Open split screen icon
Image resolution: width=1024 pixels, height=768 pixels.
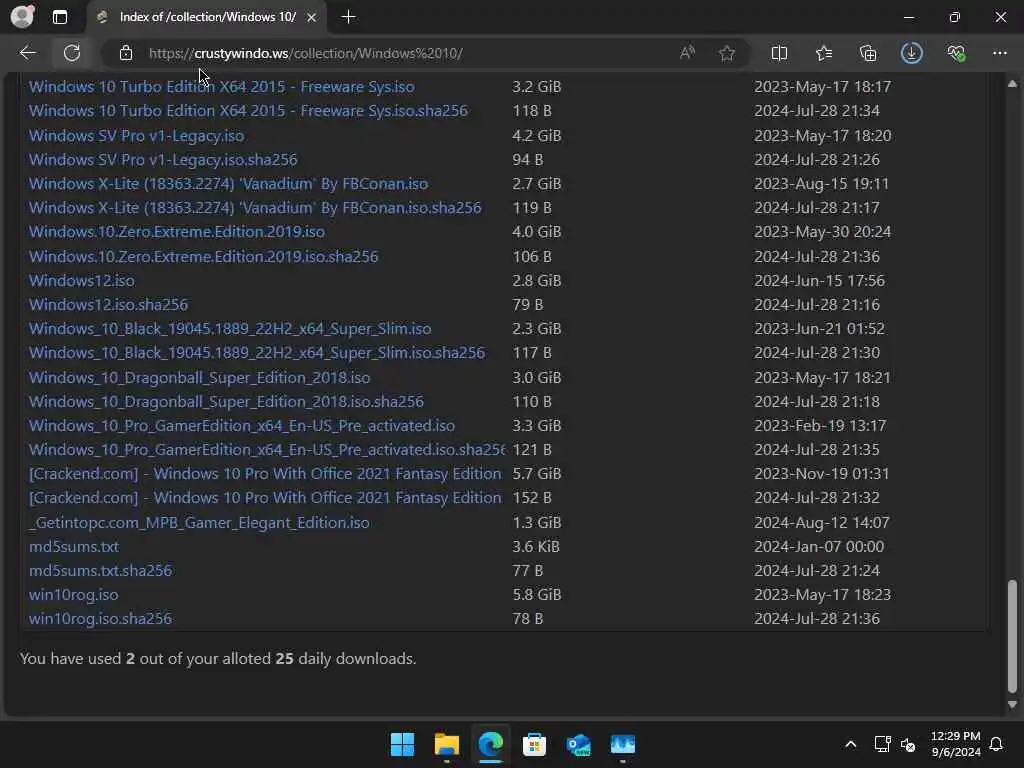779,53
